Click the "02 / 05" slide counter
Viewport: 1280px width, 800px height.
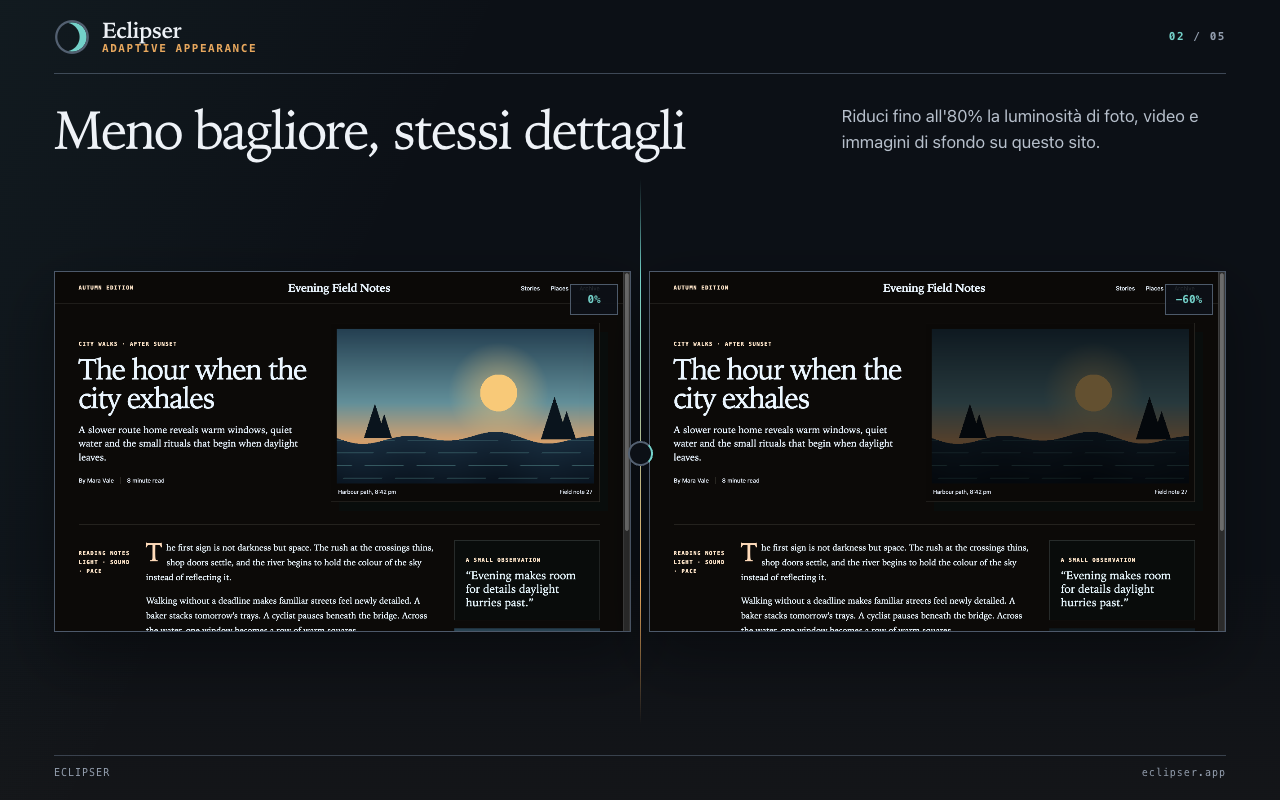click(x=1197, y=36)
